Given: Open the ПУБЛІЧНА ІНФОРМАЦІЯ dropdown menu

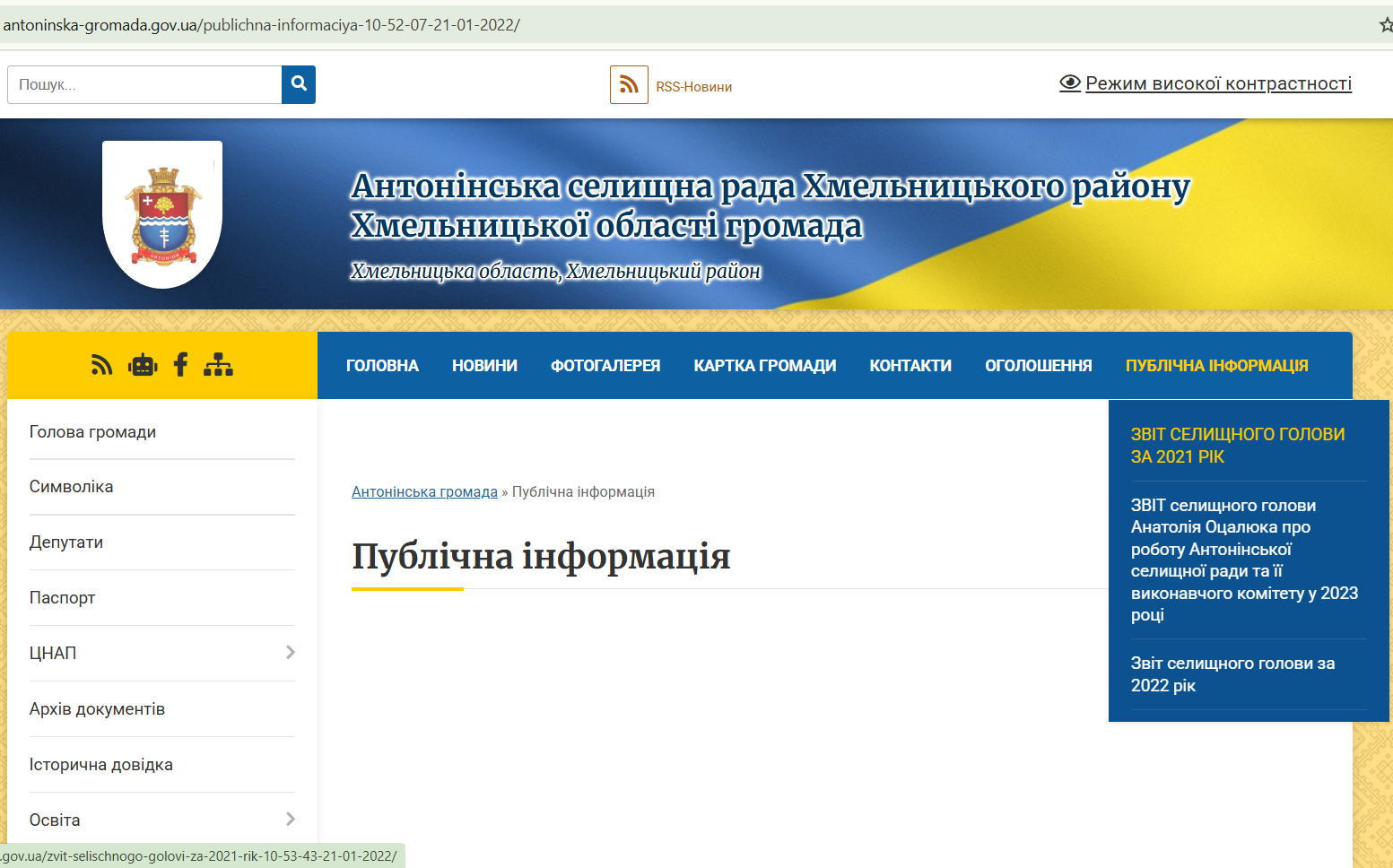Looking at the screenshot, I should pyautogui.click(x=1216, y=366).
